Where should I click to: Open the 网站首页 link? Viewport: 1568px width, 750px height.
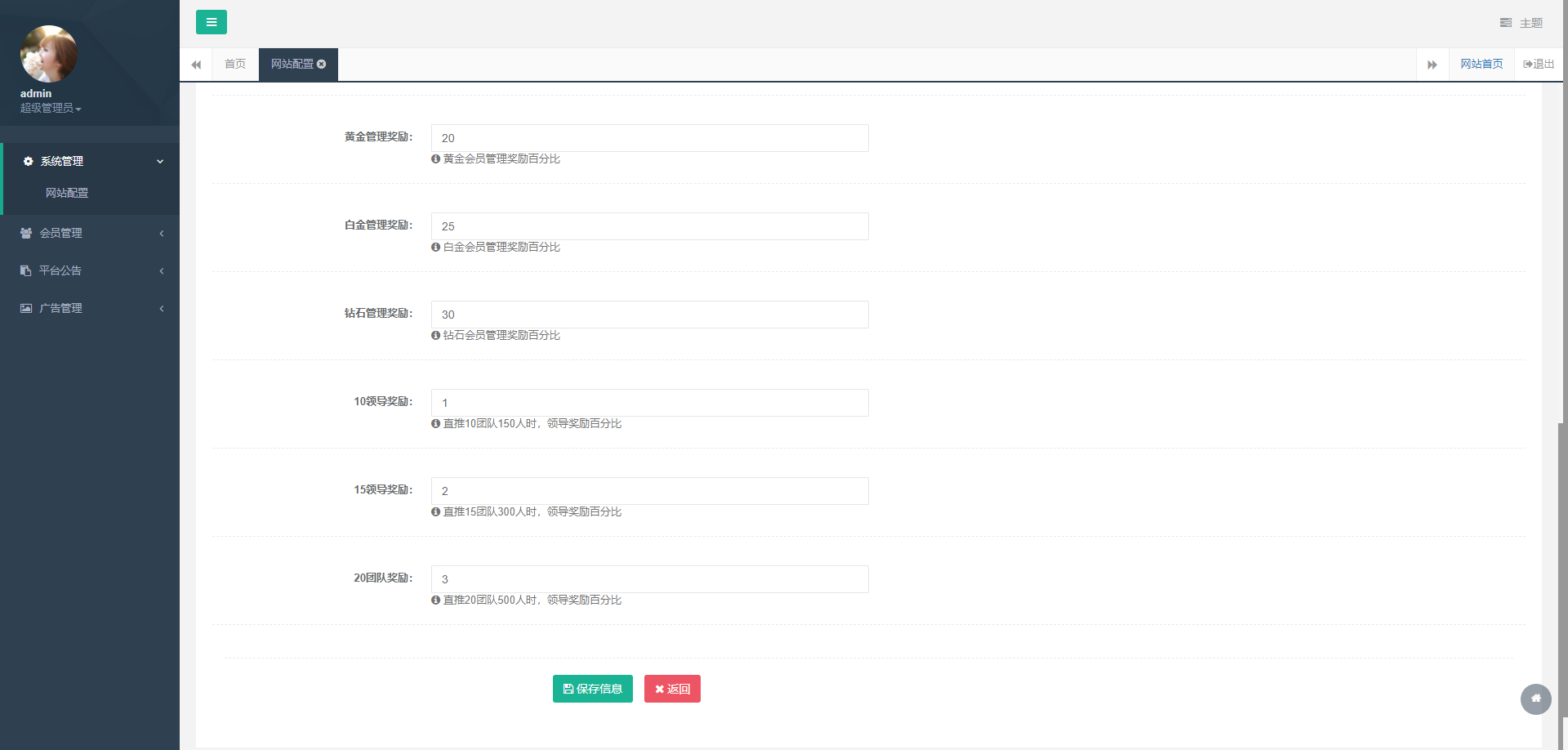1481,64
